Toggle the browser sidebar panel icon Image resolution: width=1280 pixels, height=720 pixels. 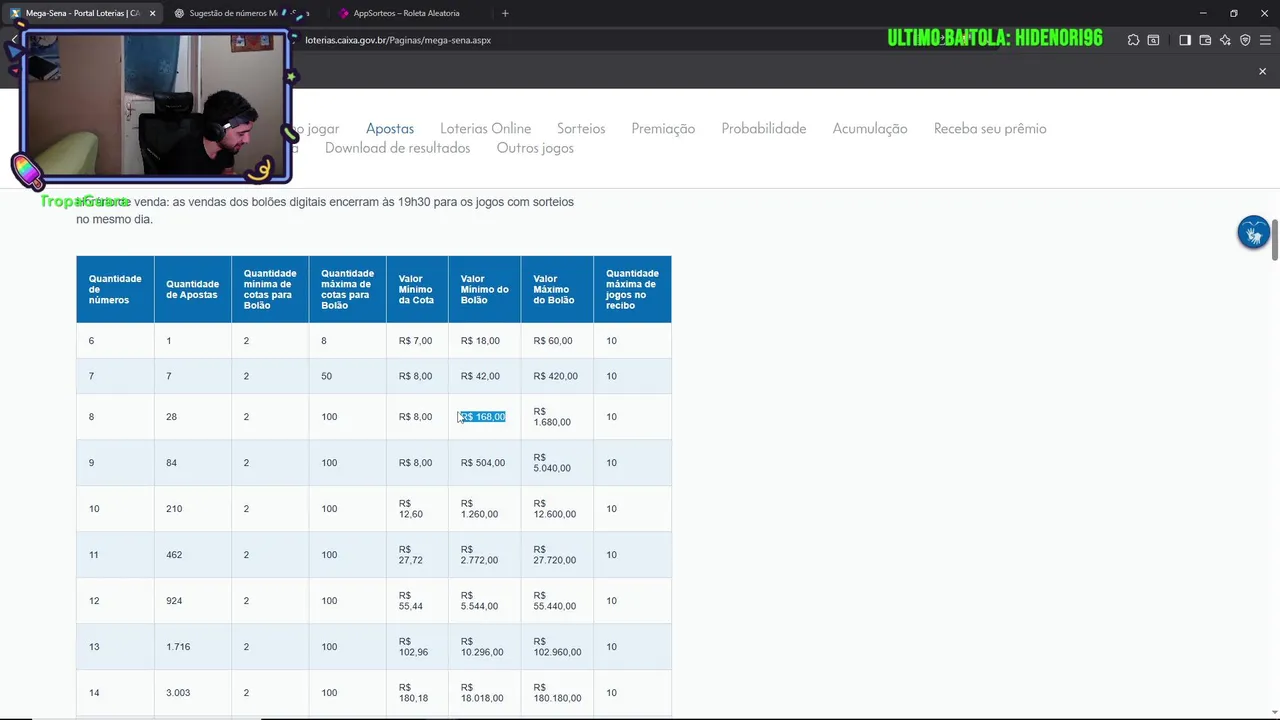(x=1185, y=40)
